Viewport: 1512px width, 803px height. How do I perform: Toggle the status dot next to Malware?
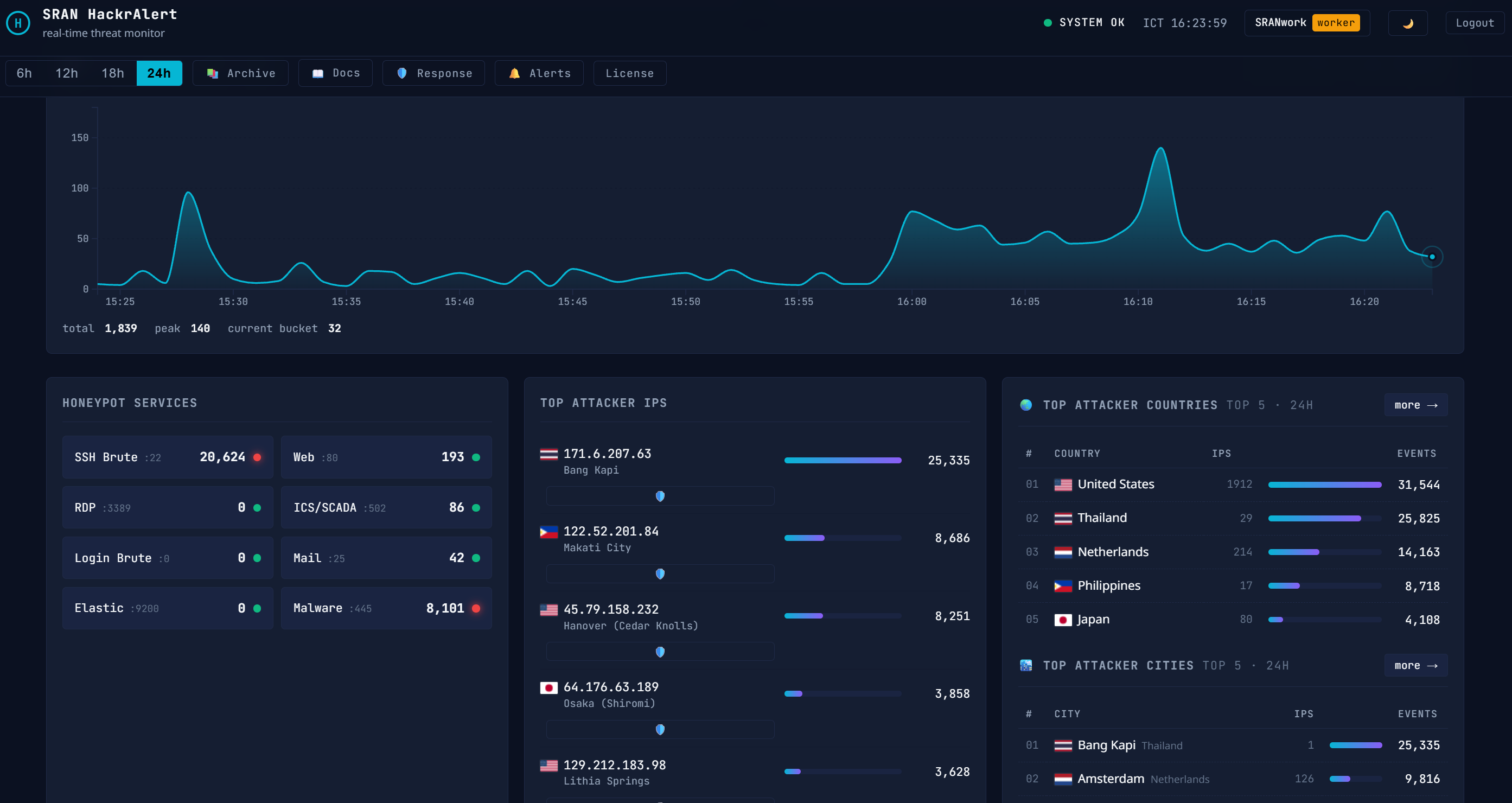tap(476, 608)
